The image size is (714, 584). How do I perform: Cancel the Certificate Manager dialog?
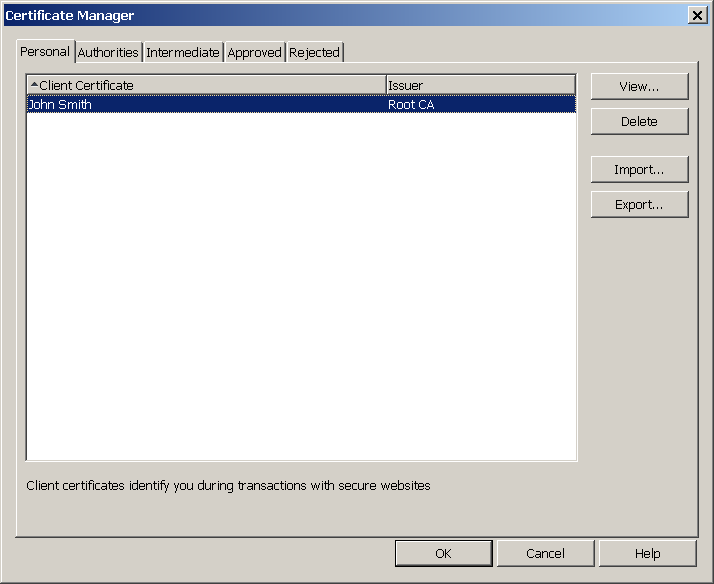pos(545,553)
